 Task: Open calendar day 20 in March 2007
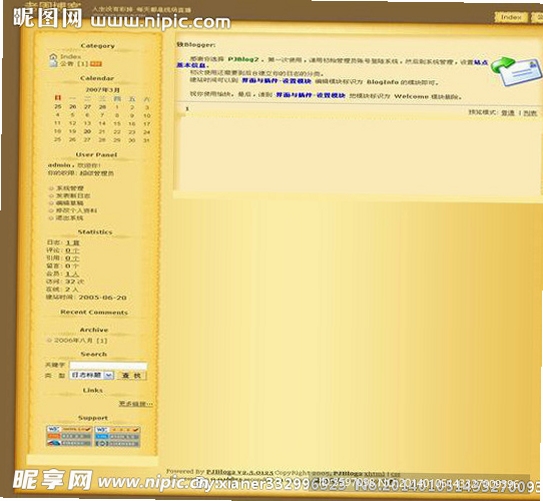point(87,132)
